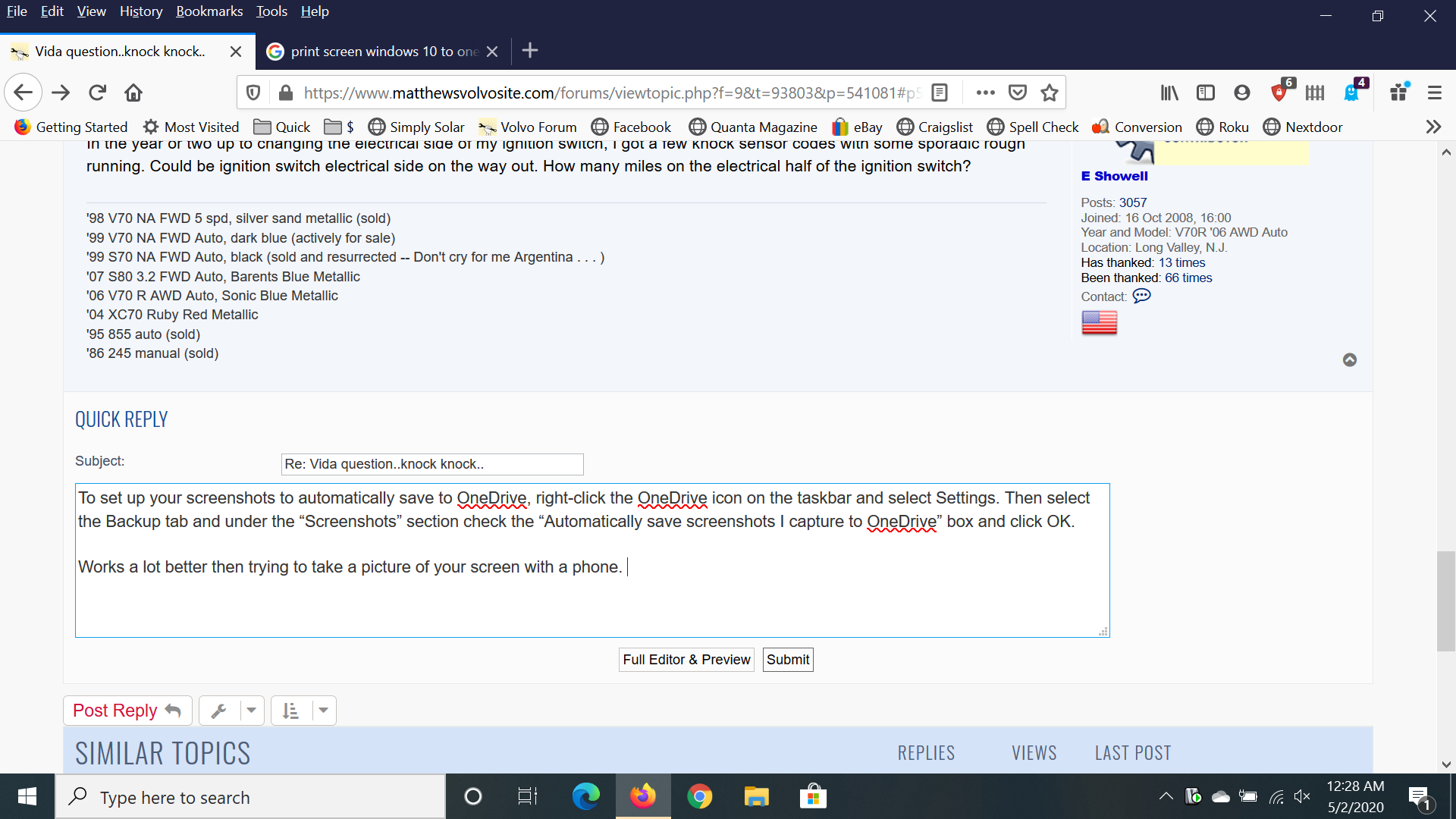The height and width of the screenshot is (819, 1456).
Task: Submit the quick reply
Action: click(787, 659)
